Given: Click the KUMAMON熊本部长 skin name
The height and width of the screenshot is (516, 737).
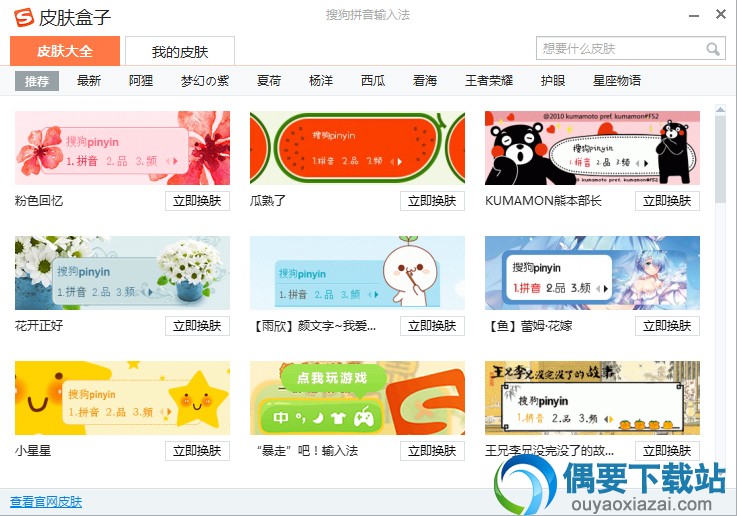Looking at the screenshot, I should pyautogui.click(x=543, y=201).
